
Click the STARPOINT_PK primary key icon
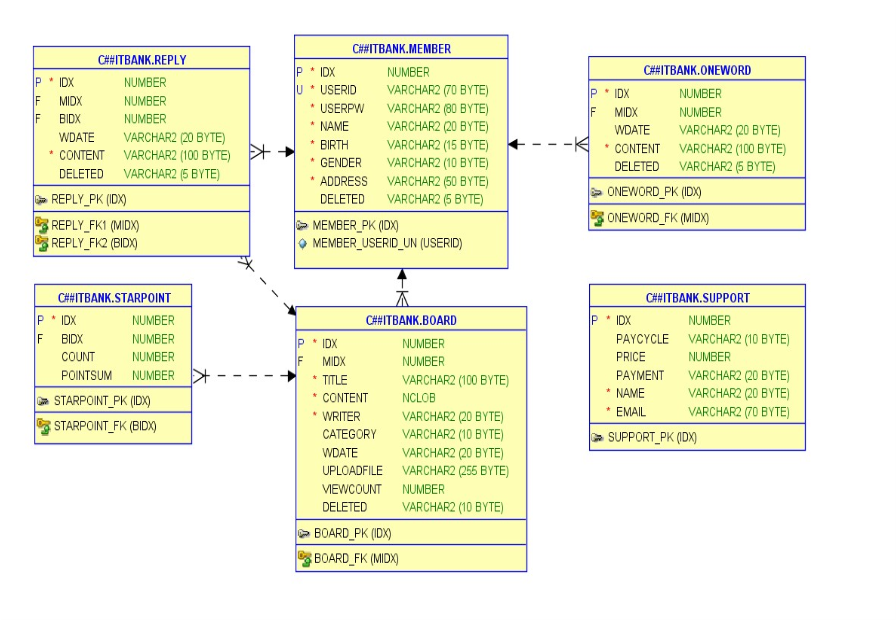point(43,401)
